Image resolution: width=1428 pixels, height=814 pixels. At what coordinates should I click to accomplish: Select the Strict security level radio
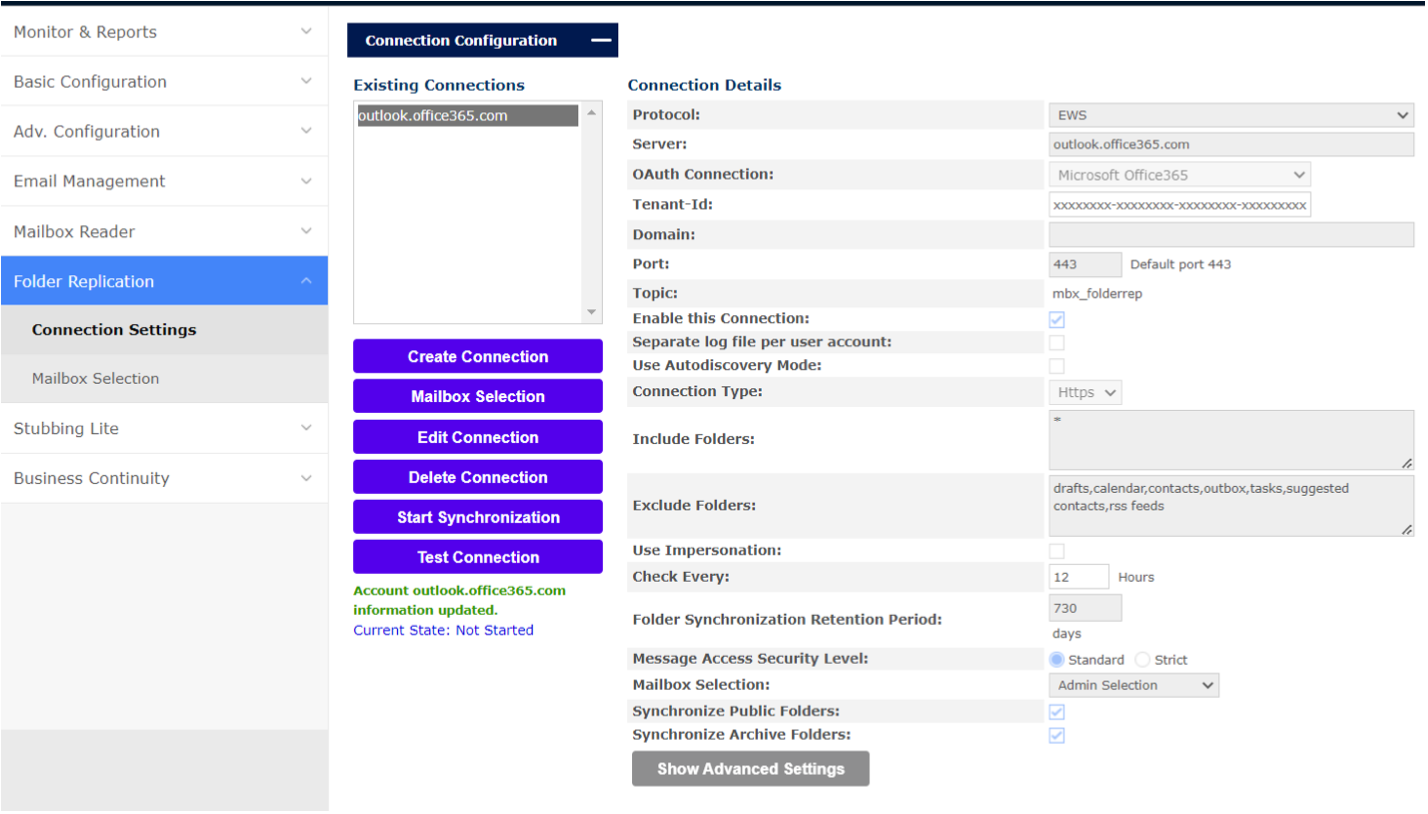[1143, 660]
